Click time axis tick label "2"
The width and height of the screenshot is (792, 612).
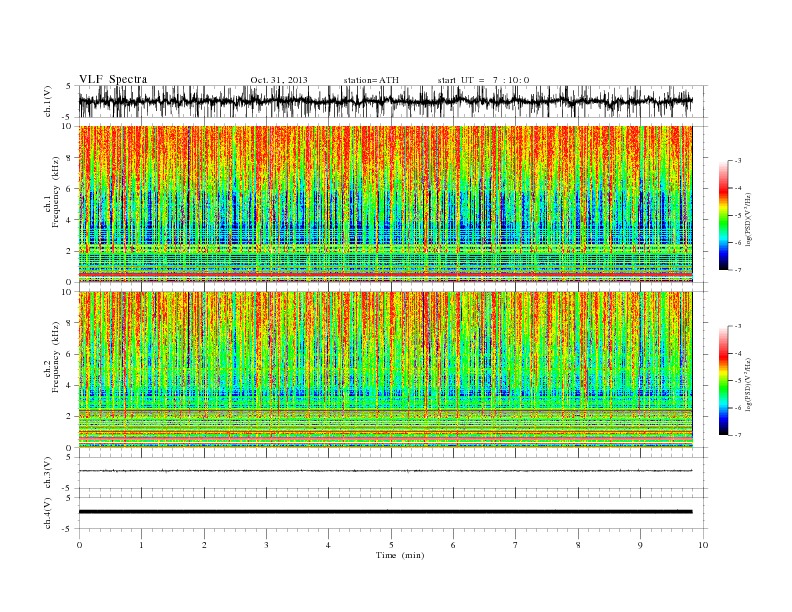(204, 545)
